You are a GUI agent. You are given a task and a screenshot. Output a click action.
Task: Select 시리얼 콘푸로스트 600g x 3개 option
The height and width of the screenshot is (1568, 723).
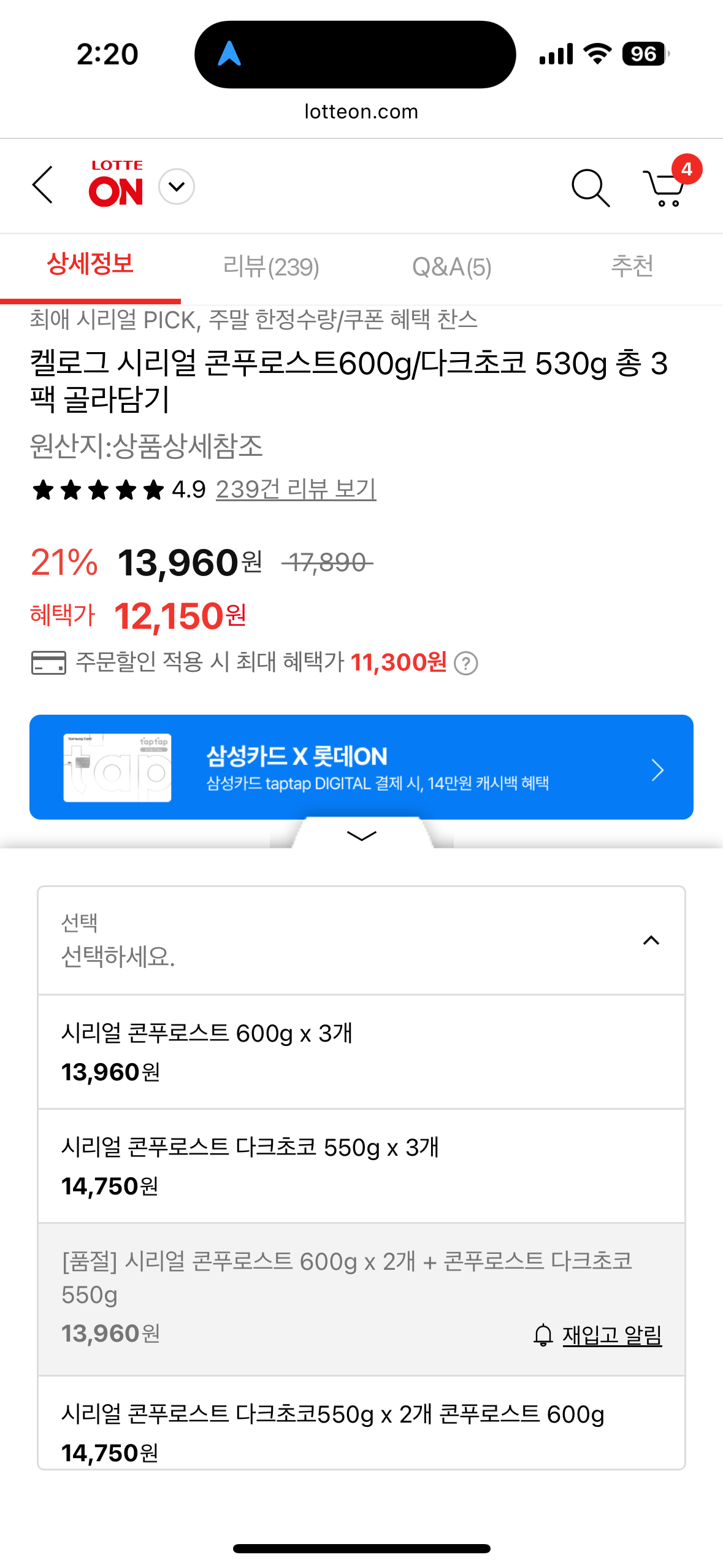coord(361,1051)
